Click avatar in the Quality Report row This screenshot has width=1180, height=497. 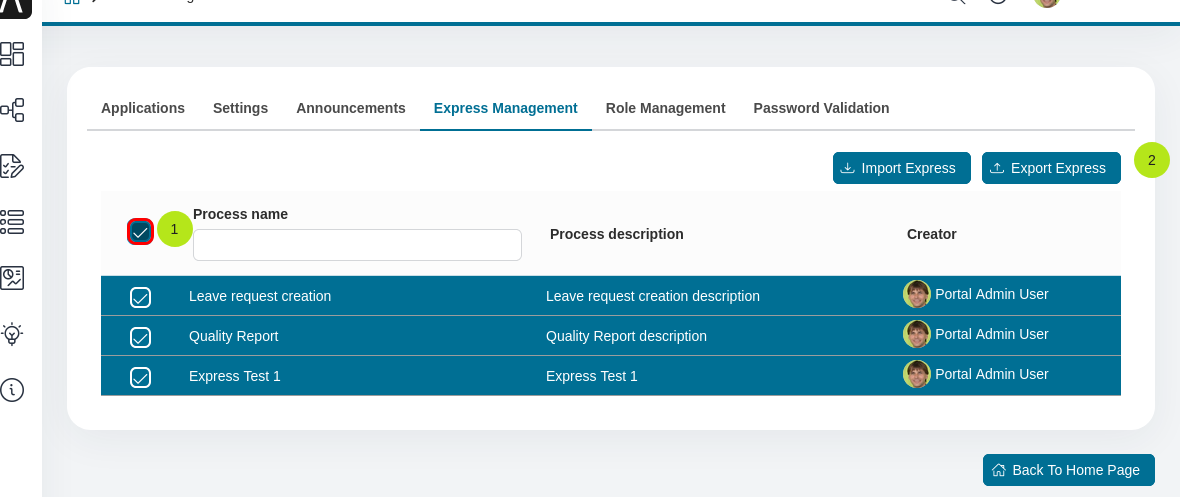[x=917, y=334]
